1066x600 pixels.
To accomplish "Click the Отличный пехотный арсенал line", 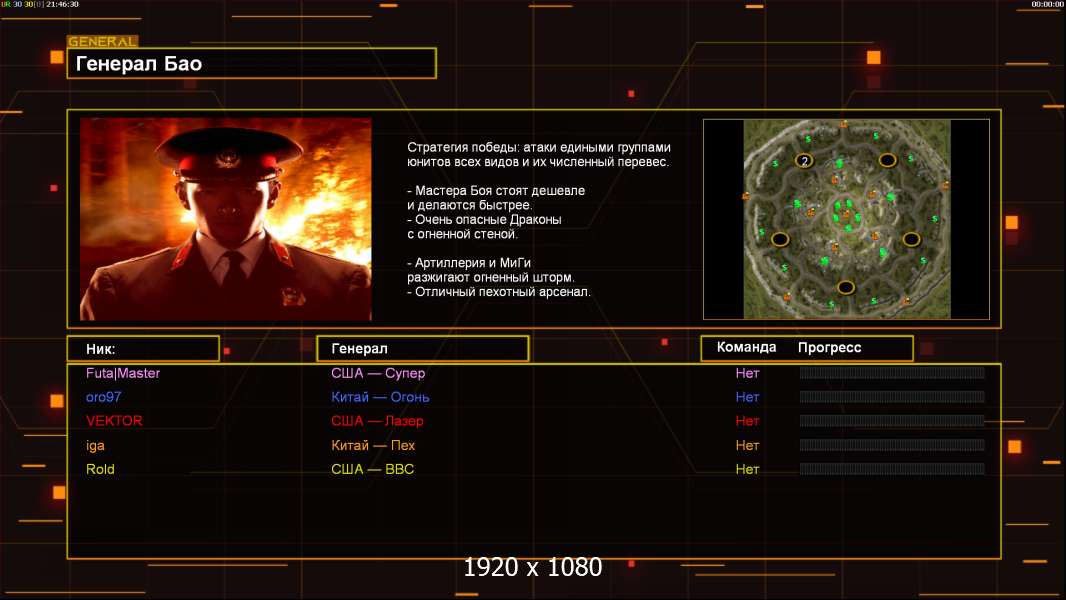I will pos(499,292).
